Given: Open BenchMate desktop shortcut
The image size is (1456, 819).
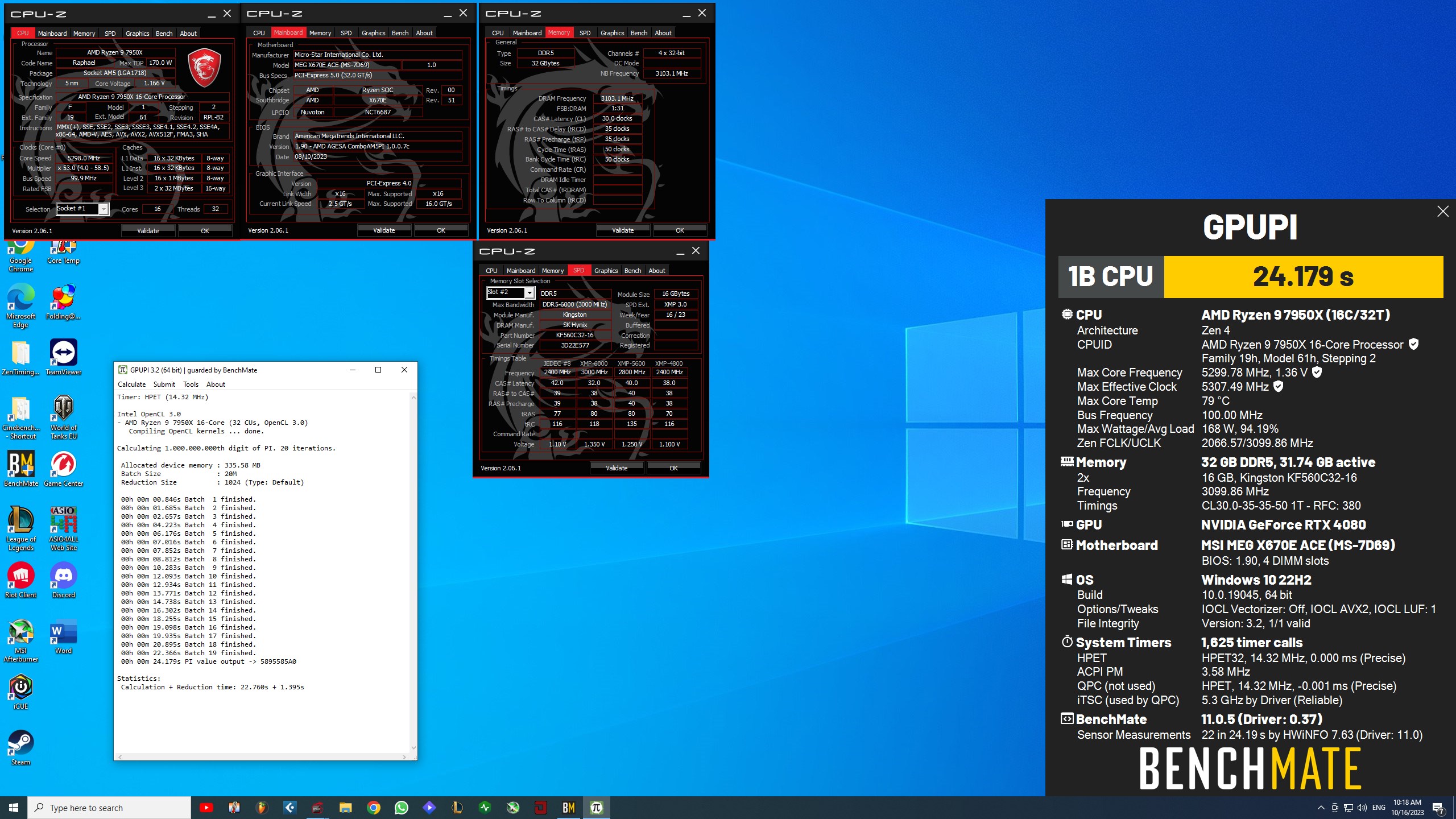Looking at the screenshot, I should (x=20, y=470).
